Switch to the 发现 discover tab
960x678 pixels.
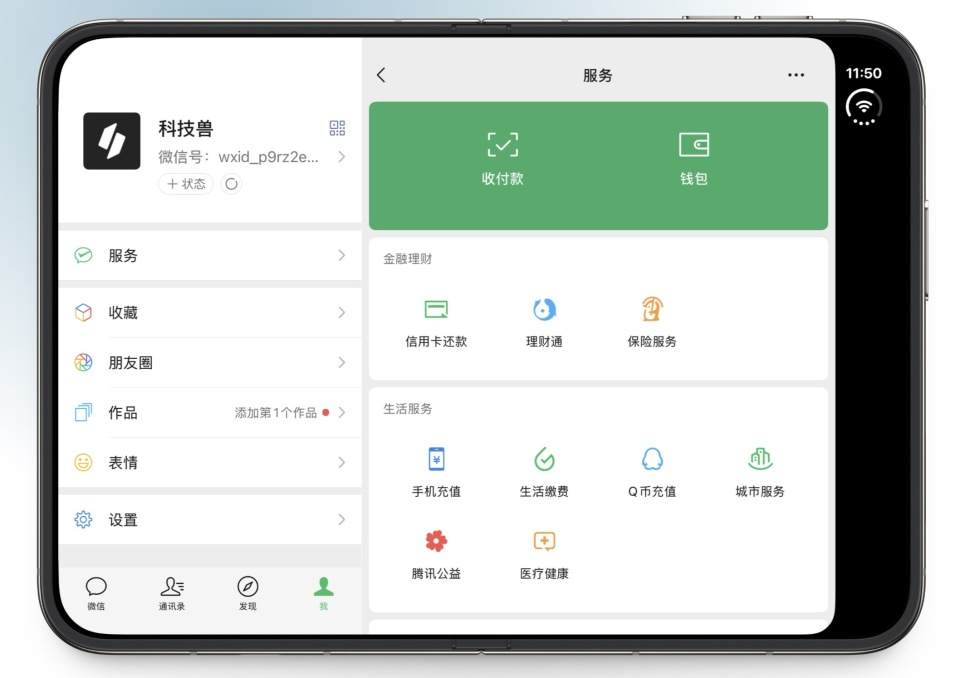tap(248, 593)
